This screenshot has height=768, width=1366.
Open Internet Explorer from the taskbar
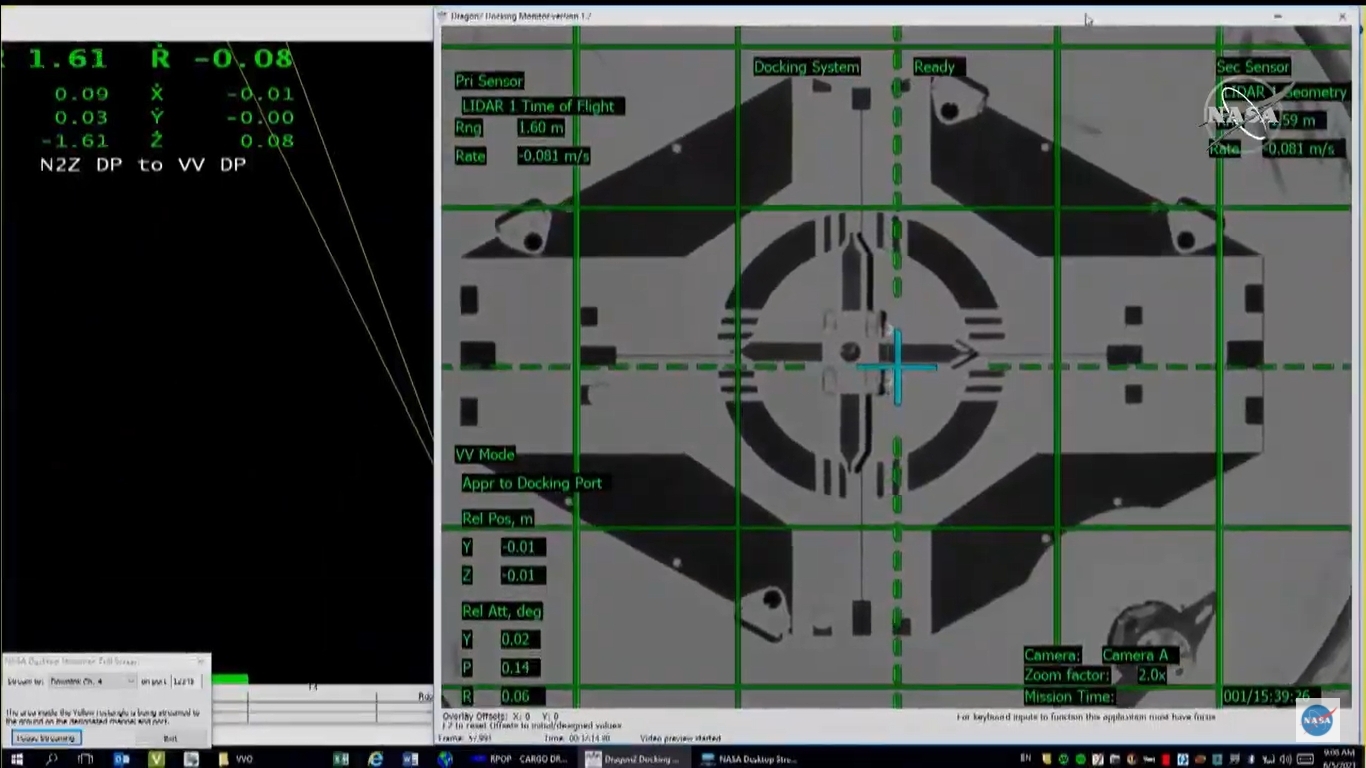click(x=376, y=759)
